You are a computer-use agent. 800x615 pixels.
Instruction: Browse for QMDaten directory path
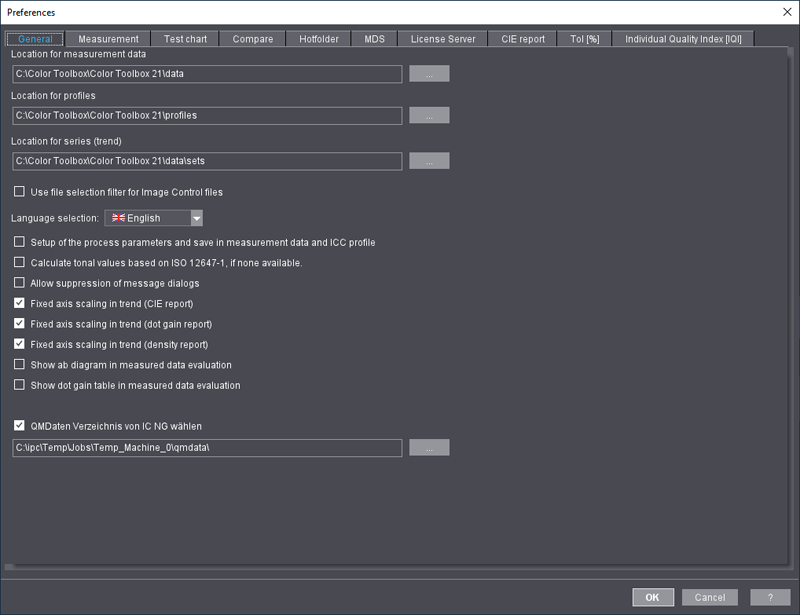[x=429, y=448]
